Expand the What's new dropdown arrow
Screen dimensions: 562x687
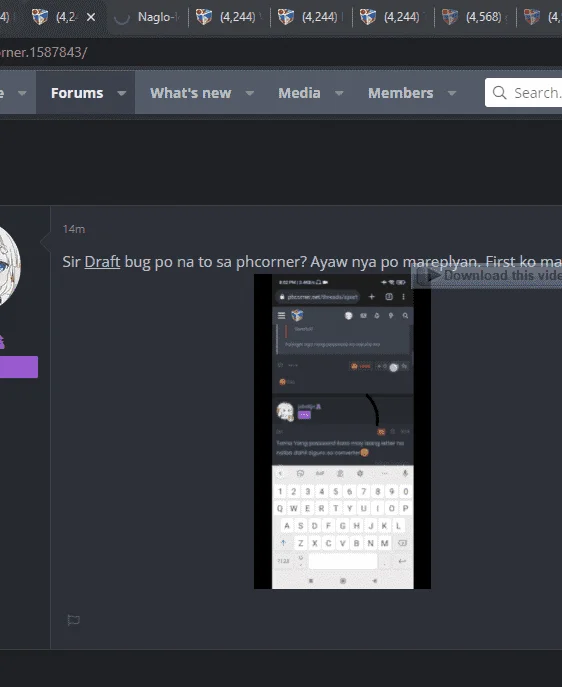click(x=250, y=93)
